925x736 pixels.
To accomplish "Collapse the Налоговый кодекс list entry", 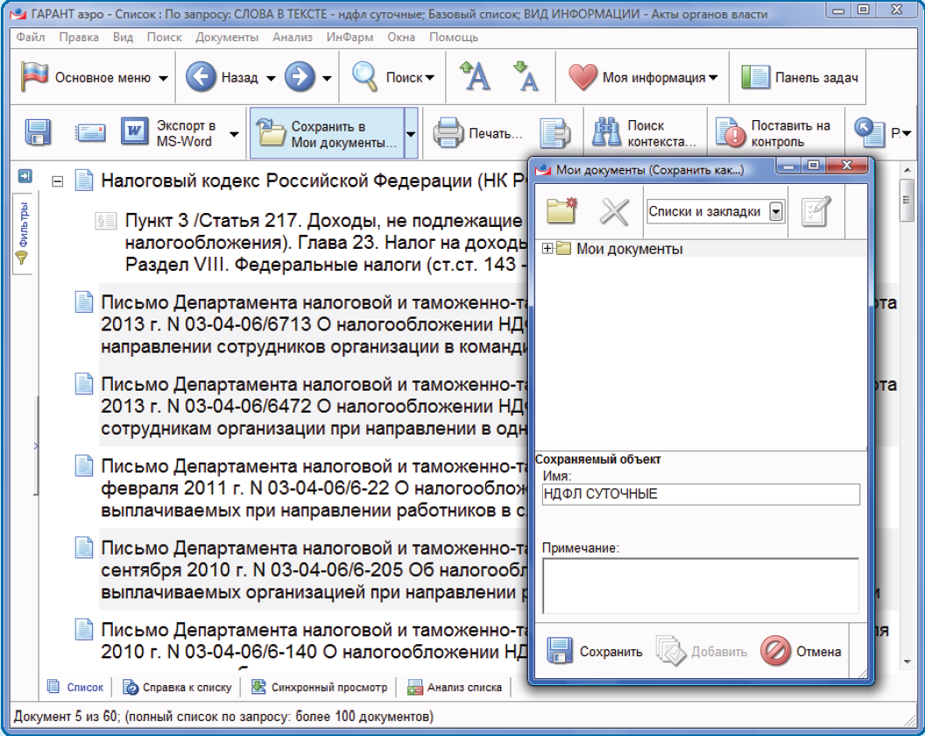I will coord(58,182).
